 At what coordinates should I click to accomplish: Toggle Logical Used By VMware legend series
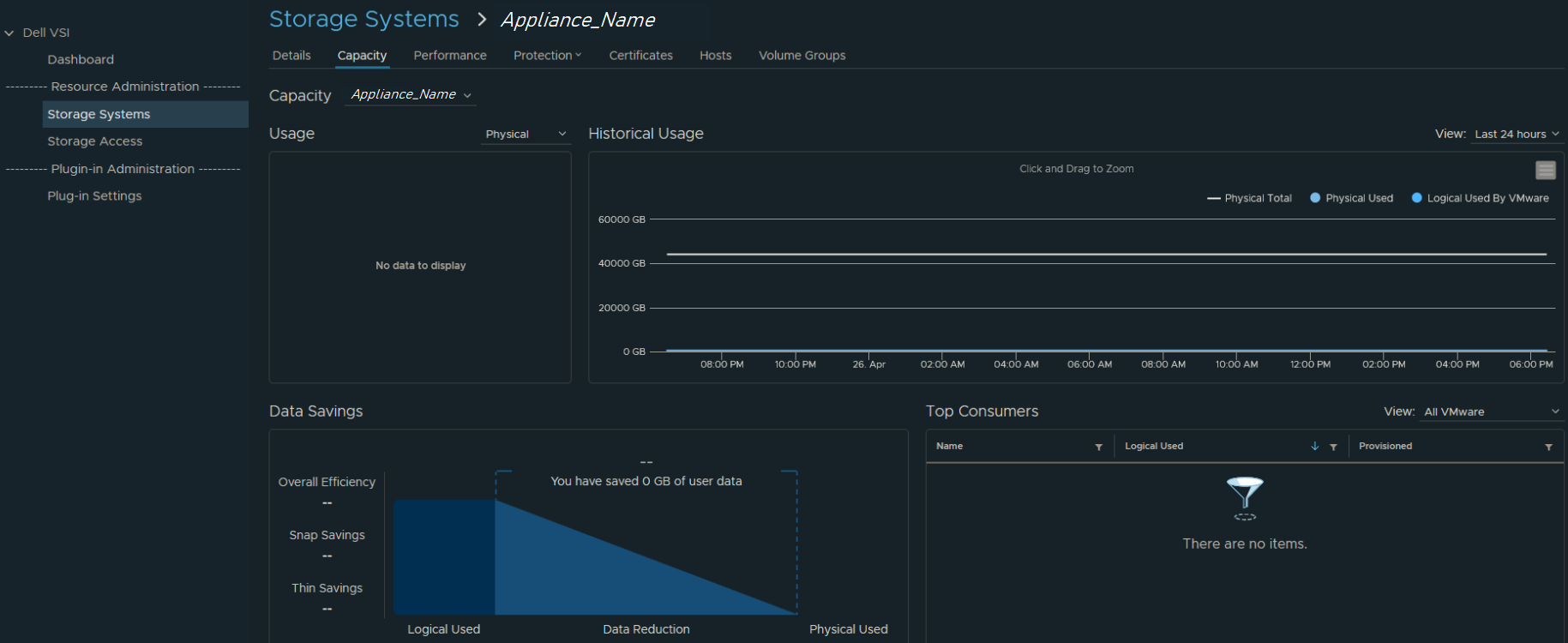(1480, 198)
